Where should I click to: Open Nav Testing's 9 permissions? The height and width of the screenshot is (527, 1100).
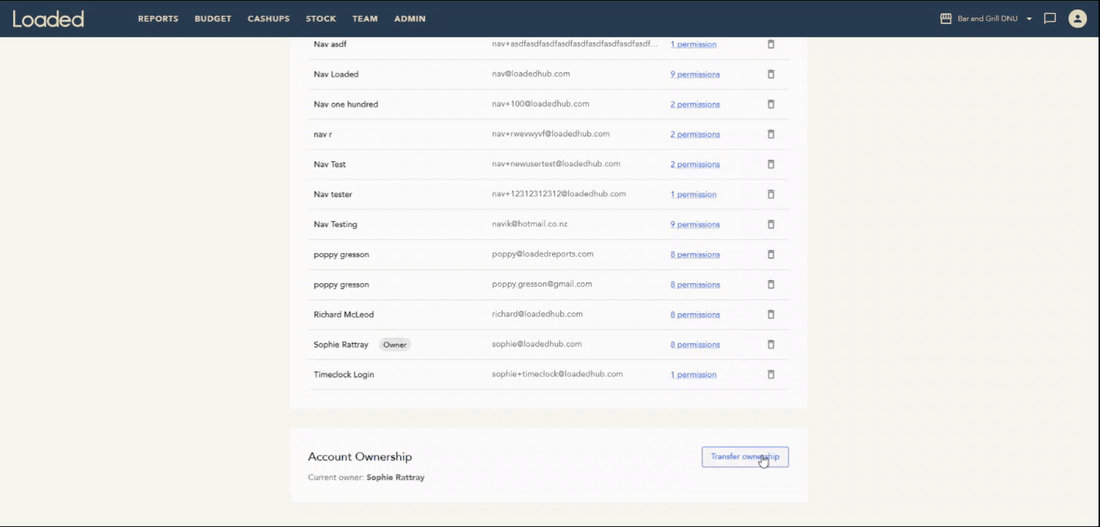pyautogui.click(x=695, y=225)
